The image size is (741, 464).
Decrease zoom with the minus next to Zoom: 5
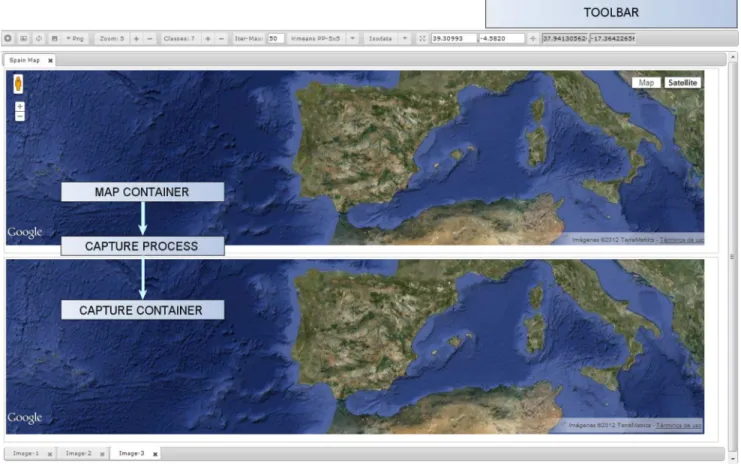[150, 39]
